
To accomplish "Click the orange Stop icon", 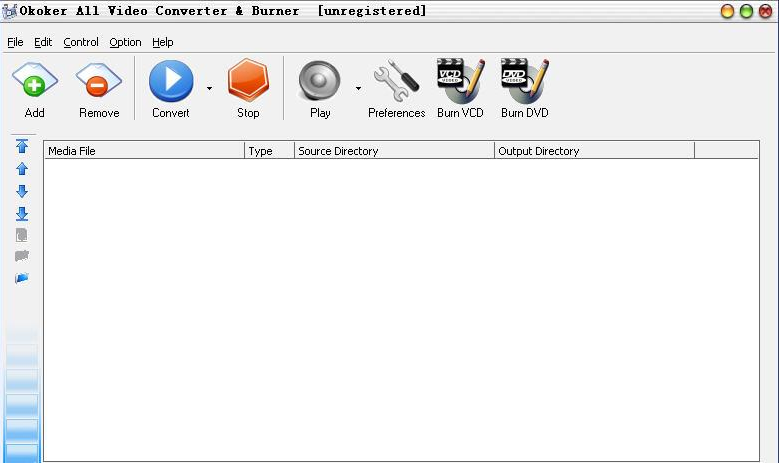I will point(248,80).
